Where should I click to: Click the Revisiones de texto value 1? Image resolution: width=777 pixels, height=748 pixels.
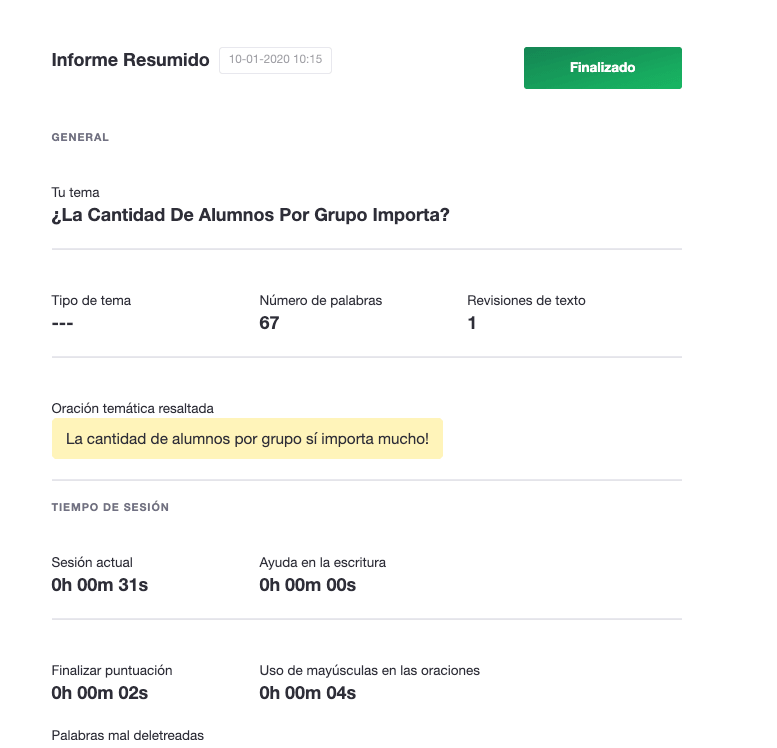click(472, 323)
